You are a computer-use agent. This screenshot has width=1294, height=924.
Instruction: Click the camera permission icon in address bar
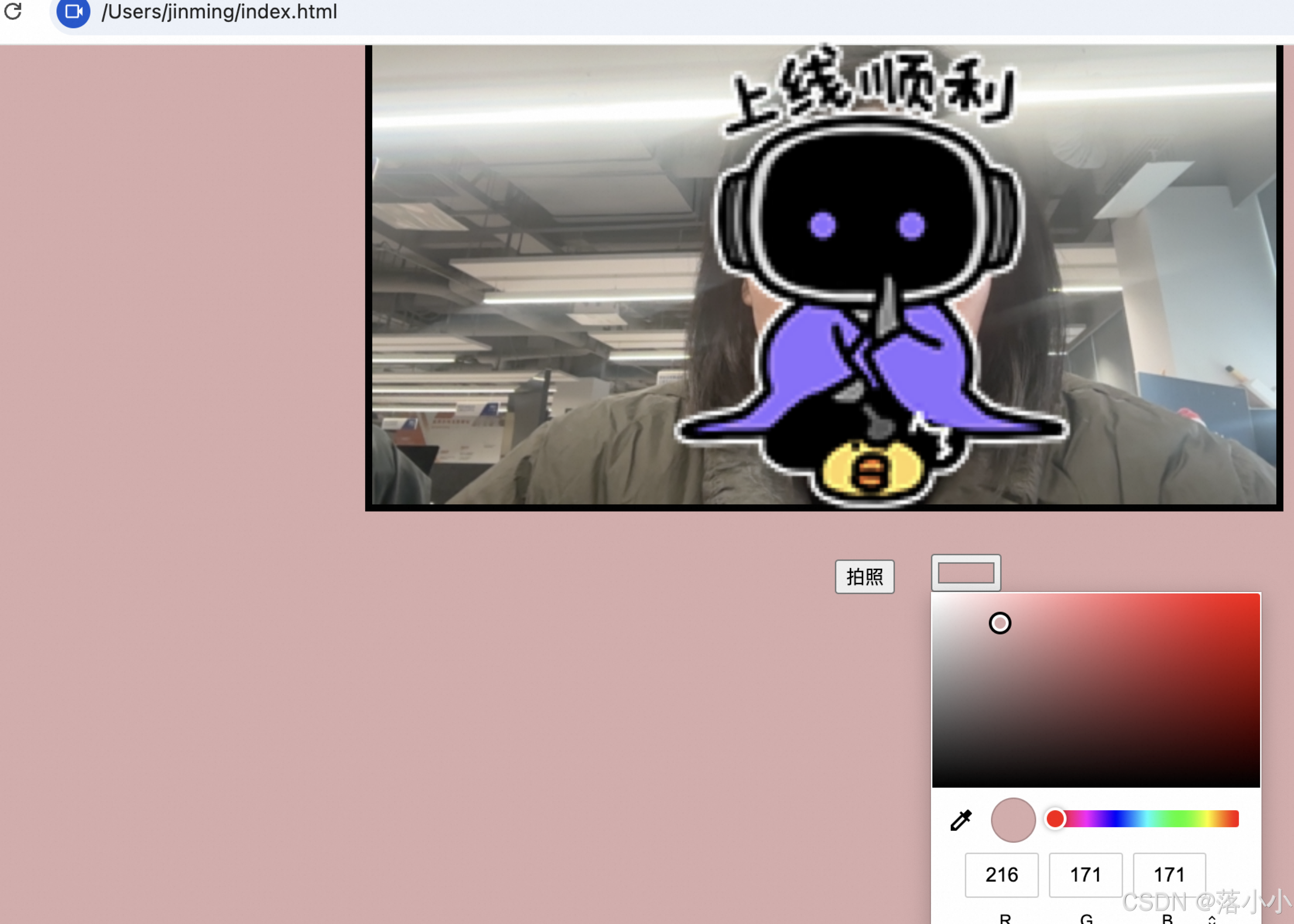point(73,11)
